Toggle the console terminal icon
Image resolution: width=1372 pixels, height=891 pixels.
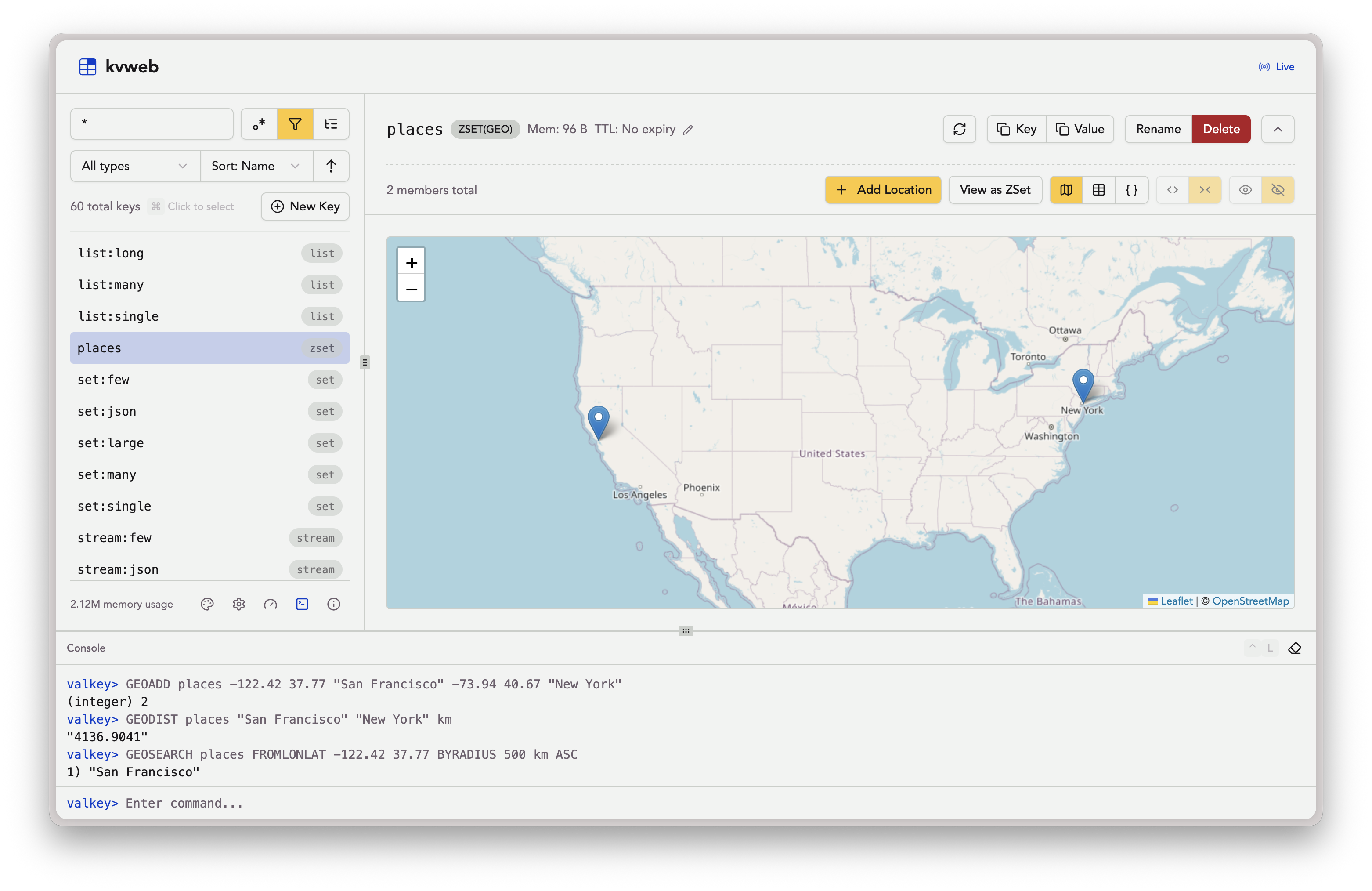(302, 604)
